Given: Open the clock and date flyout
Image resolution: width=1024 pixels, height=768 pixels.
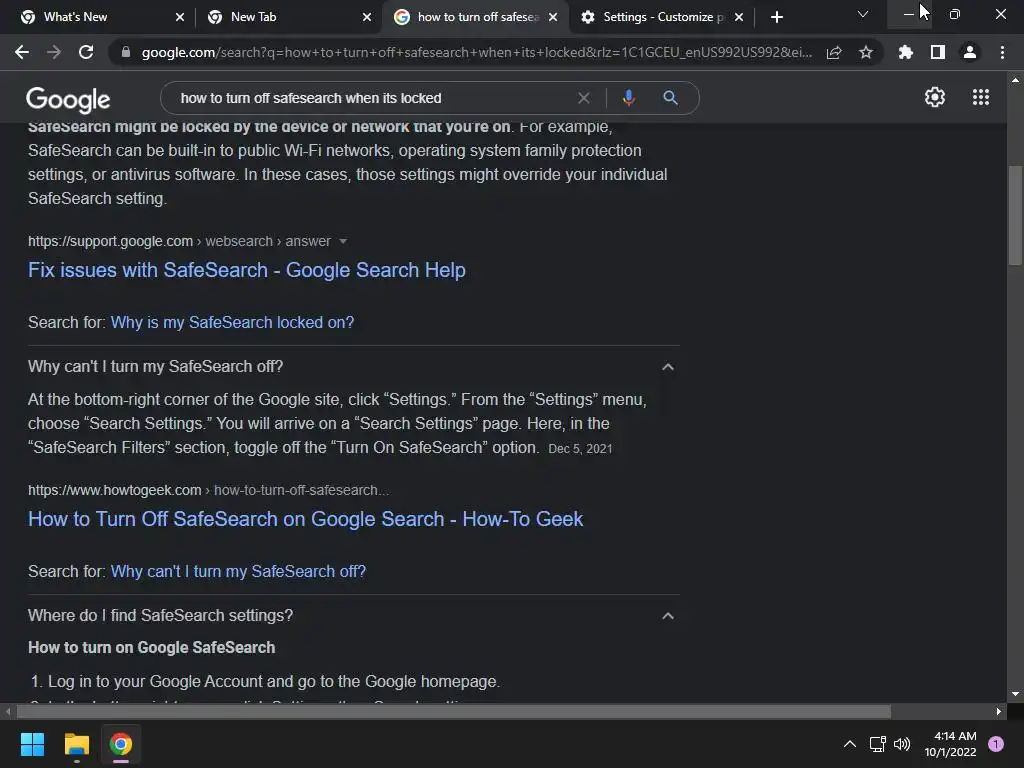Looking at the screenshot, I should point(950,744).
